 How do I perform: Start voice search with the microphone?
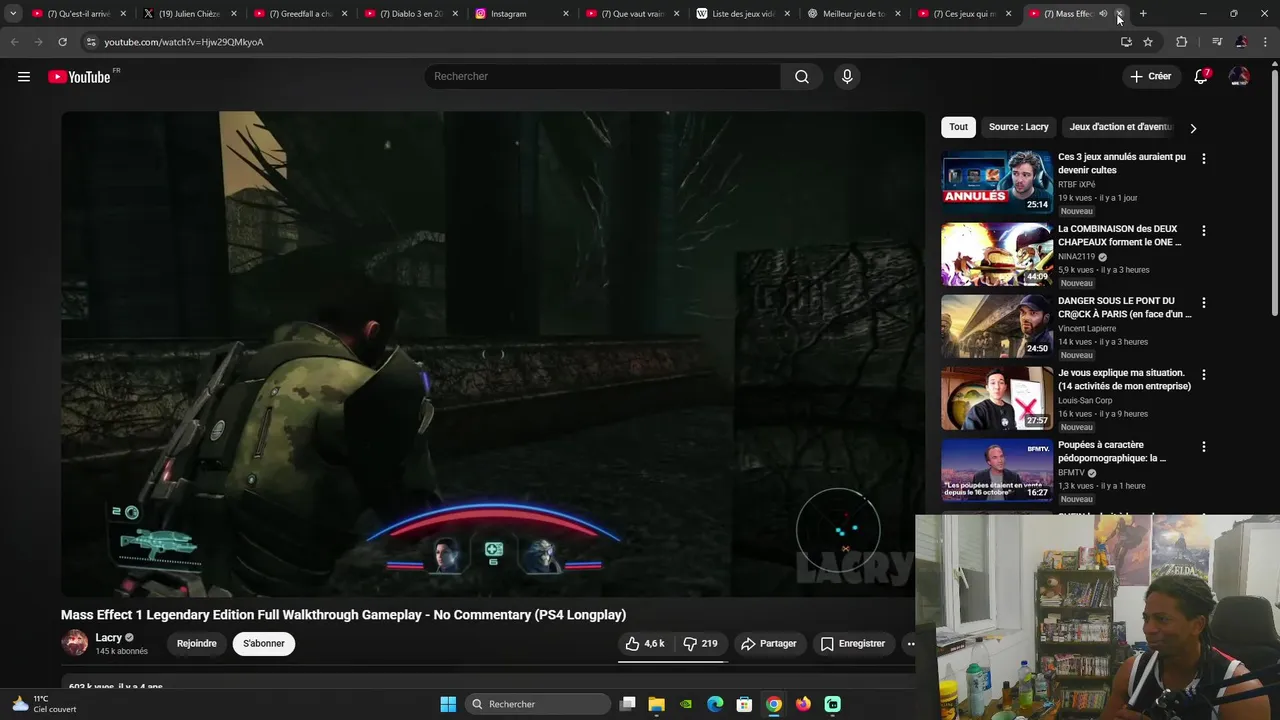(x=847, y=77)
